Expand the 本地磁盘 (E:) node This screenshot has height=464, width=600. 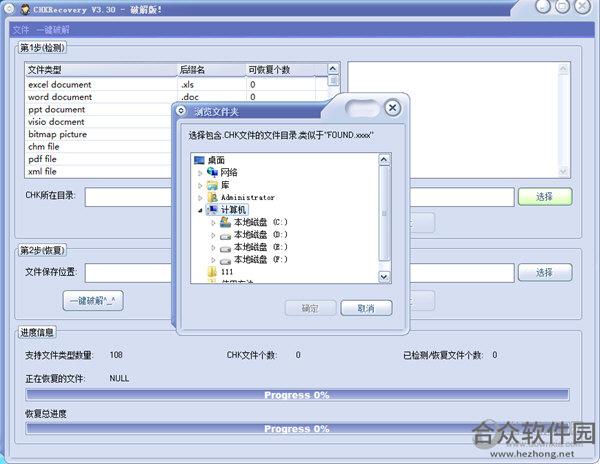213,247
